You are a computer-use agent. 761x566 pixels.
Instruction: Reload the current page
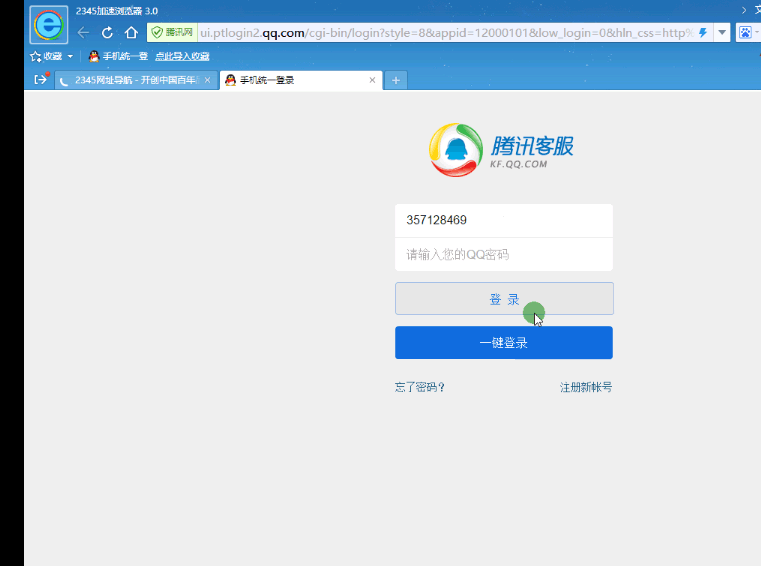[x=107, y=33]
